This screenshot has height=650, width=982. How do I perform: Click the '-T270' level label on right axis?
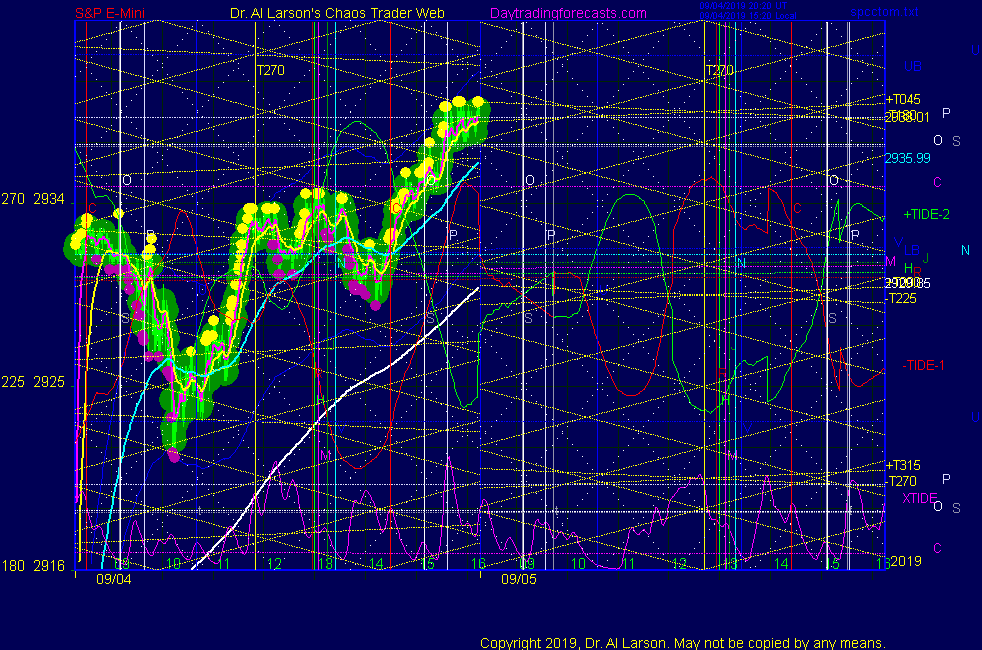[902, 481]
